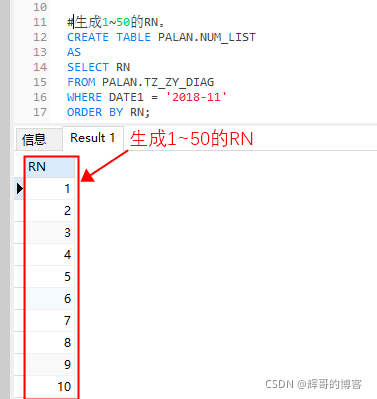Click FROM keyword on line 15
This screenshot has height=399, width=377.
(x=81, y=82)
